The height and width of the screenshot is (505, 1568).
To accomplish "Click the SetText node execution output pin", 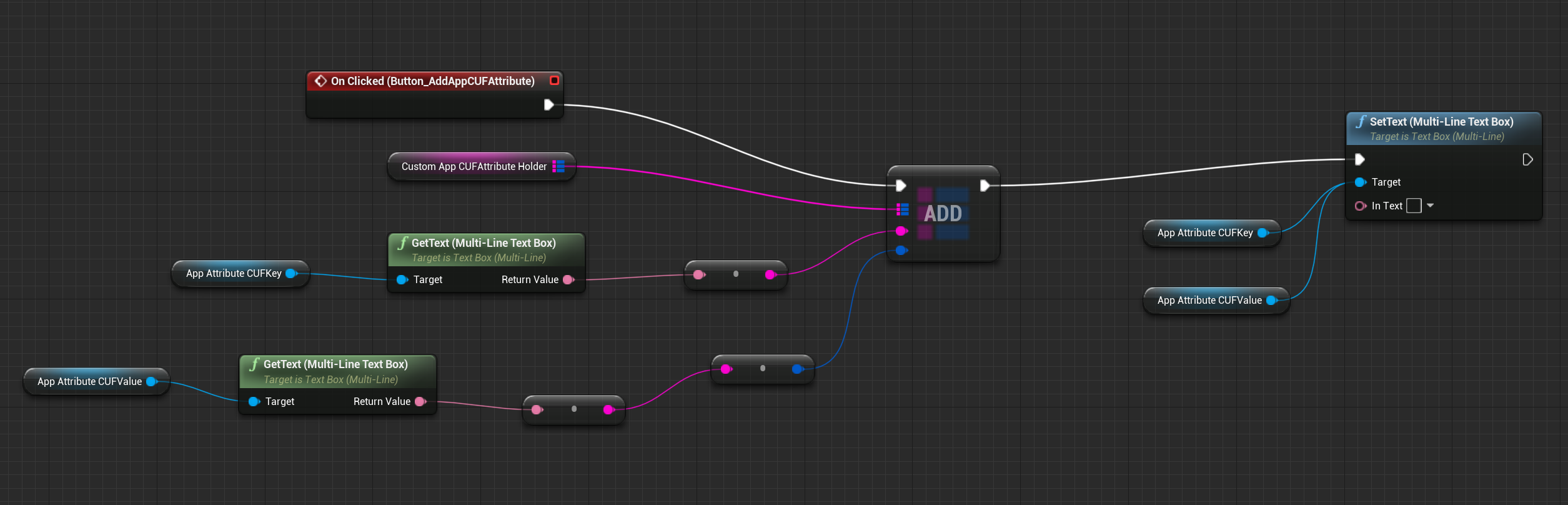I will coord(1527,159).
